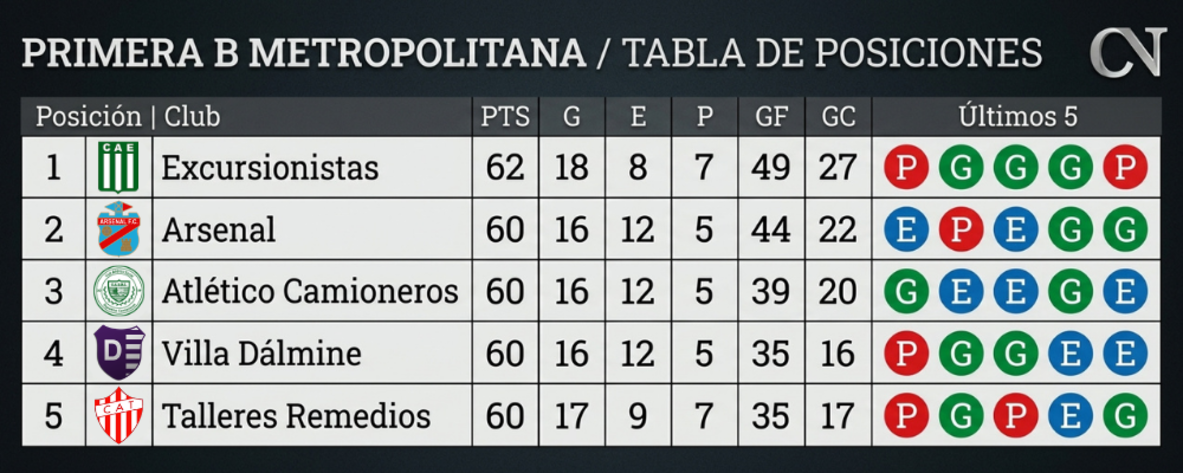Click Excursionistas 62 points value
1183x473 pixels.
505,168
